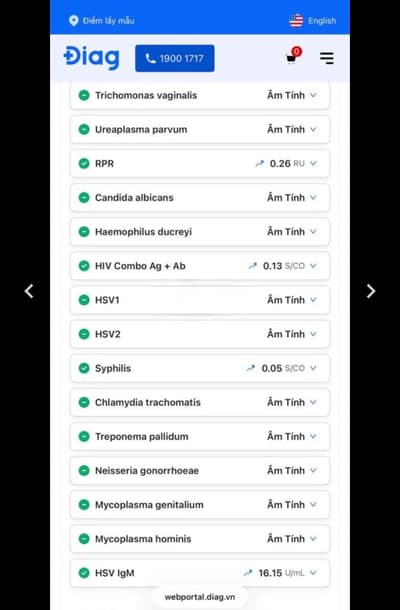Open the Điểm lấy mẫu link
400x610 pixels.
point(109,21)
